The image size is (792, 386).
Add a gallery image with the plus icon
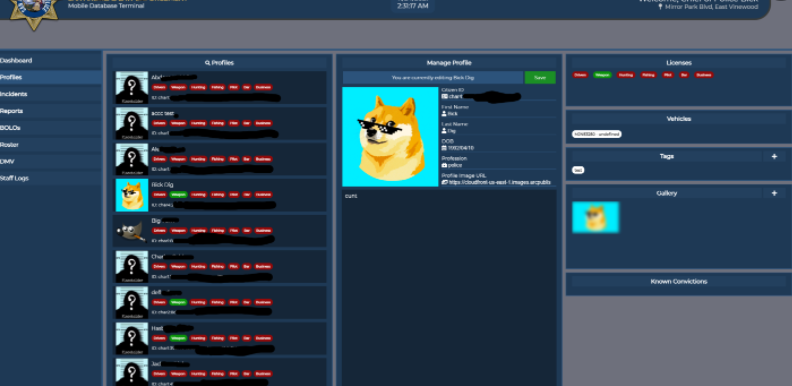(x=774, y=193)
